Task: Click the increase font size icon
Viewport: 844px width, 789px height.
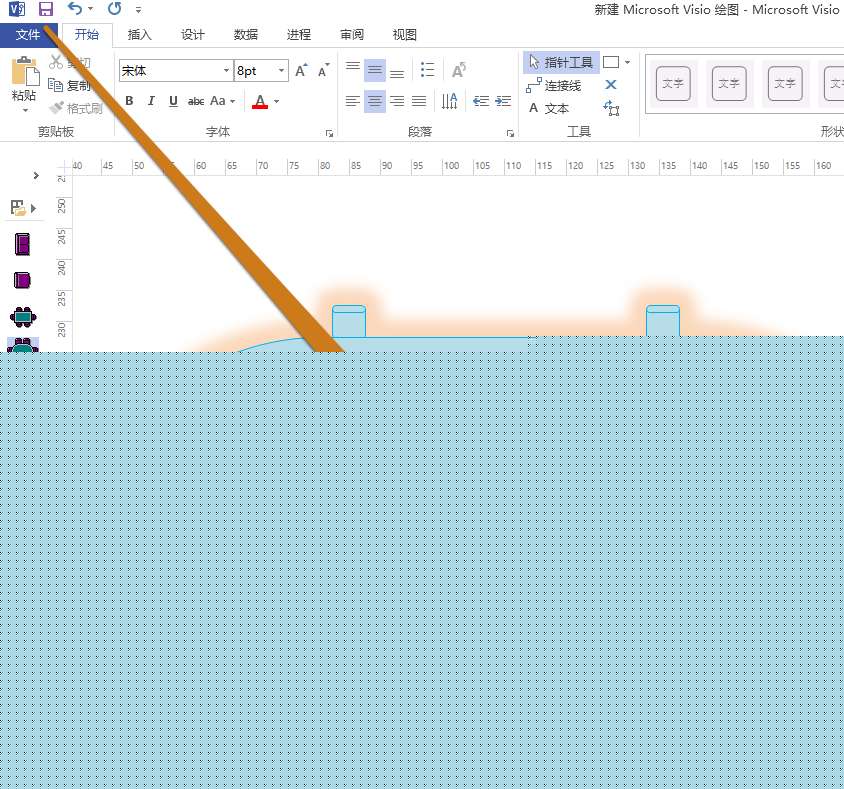Action: pos(301,70)
